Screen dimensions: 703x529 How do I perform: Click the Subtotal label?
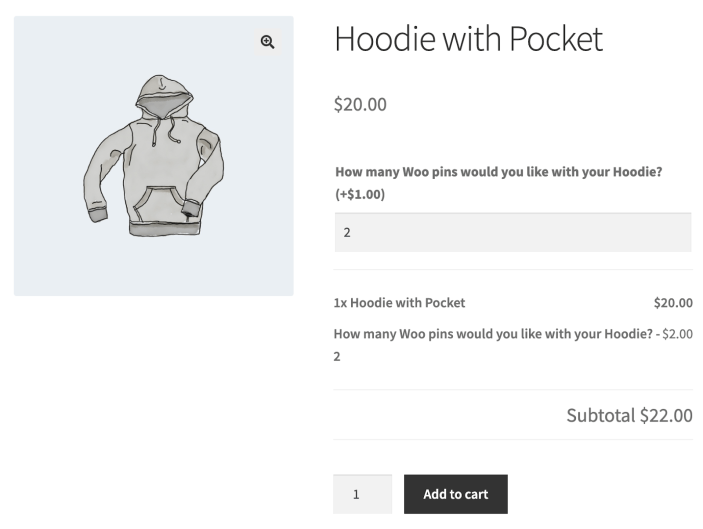[x=601, y=415]
